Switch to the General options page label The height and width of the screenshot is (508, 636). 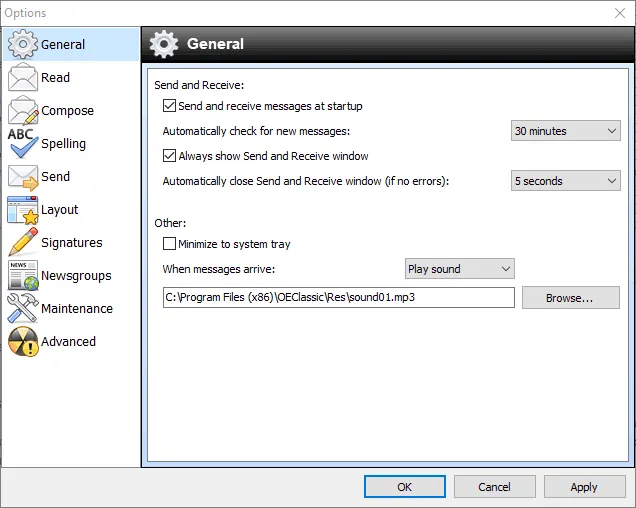[63, 45]
